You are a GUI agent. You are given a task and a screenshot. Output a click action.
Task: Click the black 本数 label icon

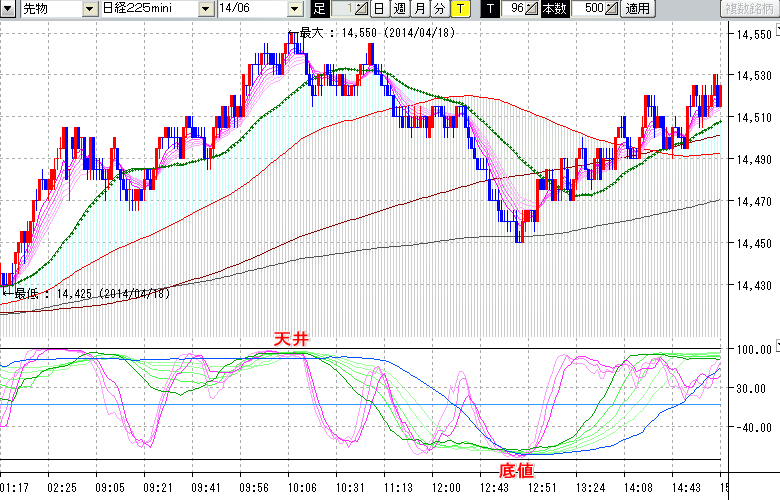pos(553,9)
